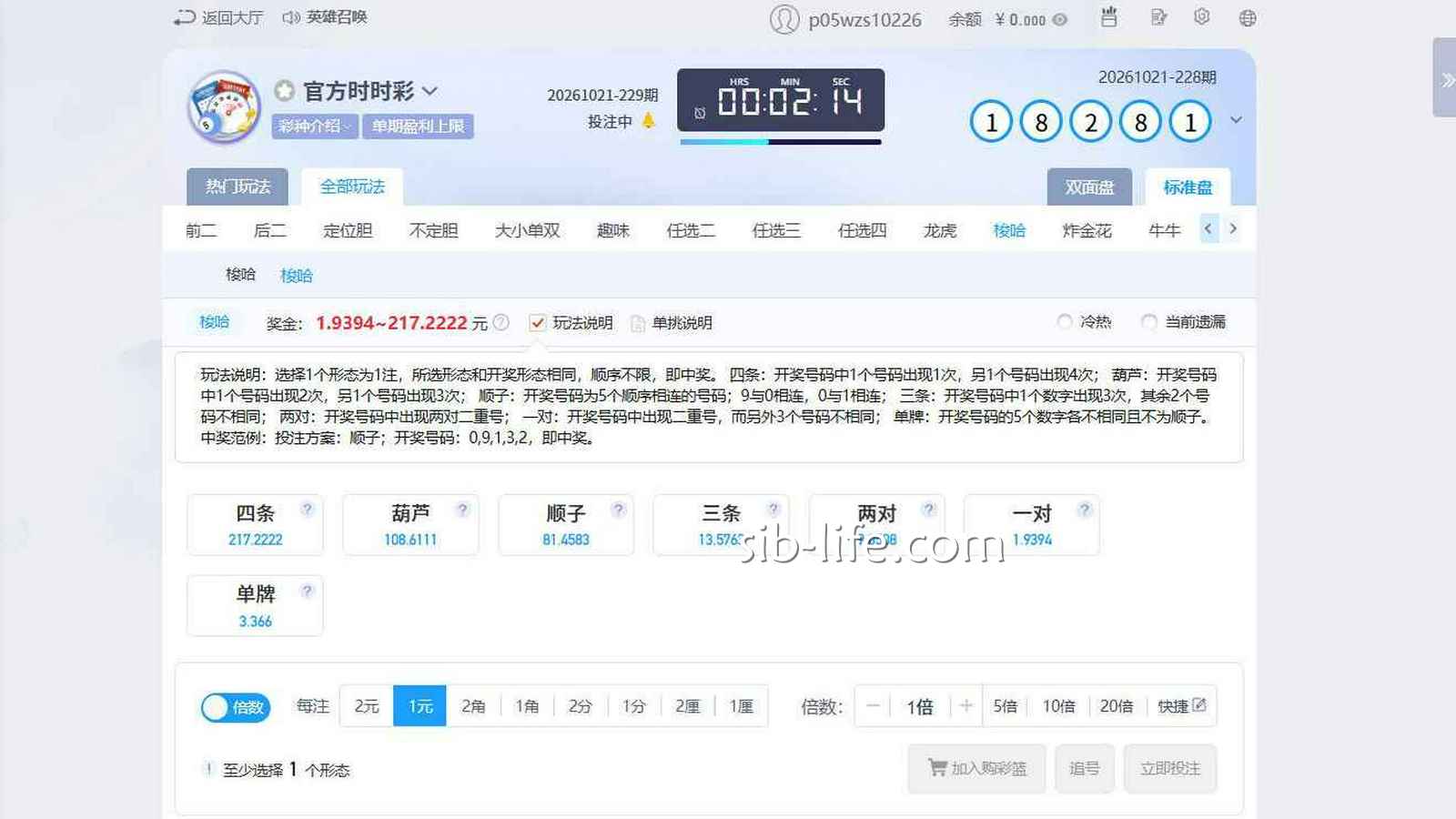Click the return to lobby arrow icon
The height and width of the screenshot is (819, 1456).
[x=185, y=17]
